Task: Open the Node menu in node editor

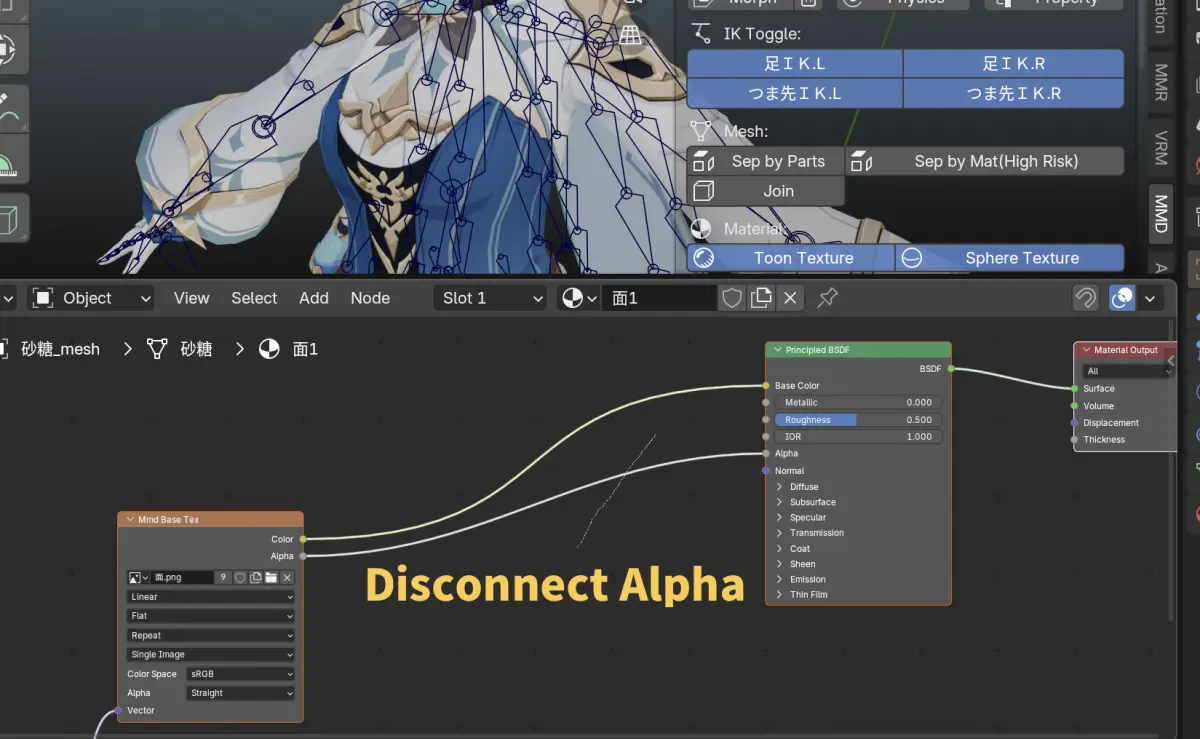Action: tap(370, 298)
